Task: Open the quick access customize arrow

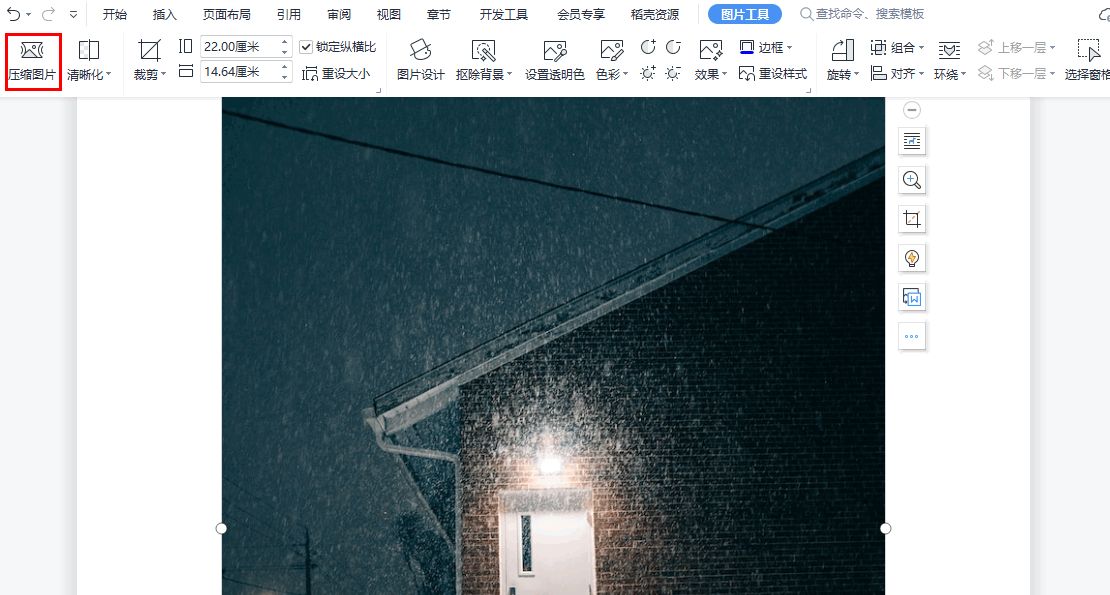Action: (73, 15)
